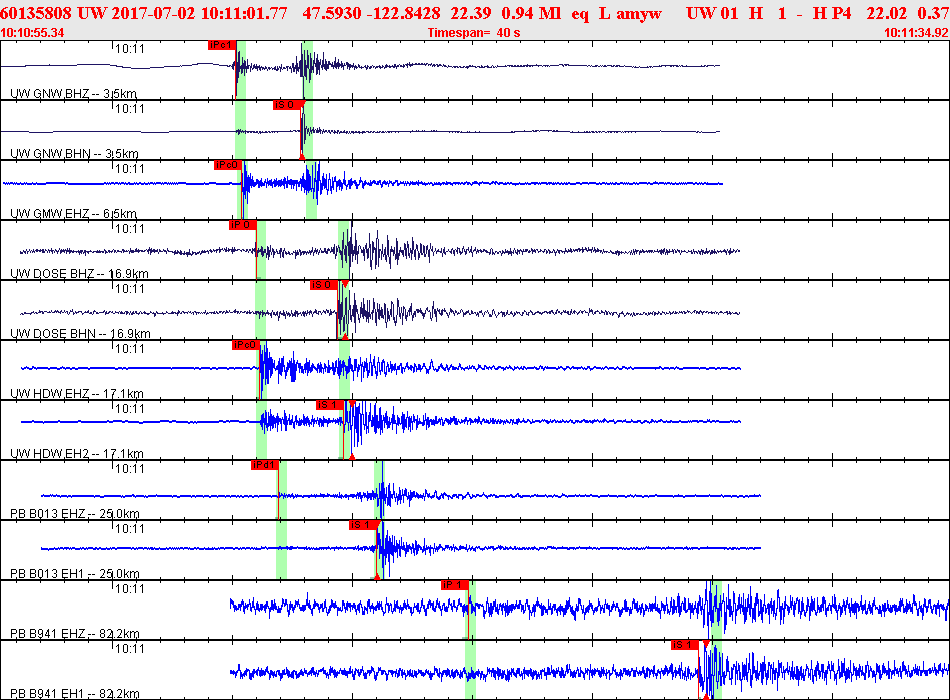The height and width of the screenshot is (700, 950).
Task: Click the 'UW GNW BHZ -- 3.5km' channel label
Action: [73, 94]
